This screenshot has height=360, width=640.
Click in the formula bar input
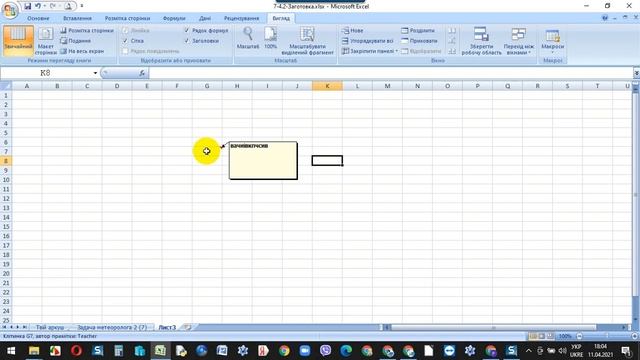coord(391,73)
